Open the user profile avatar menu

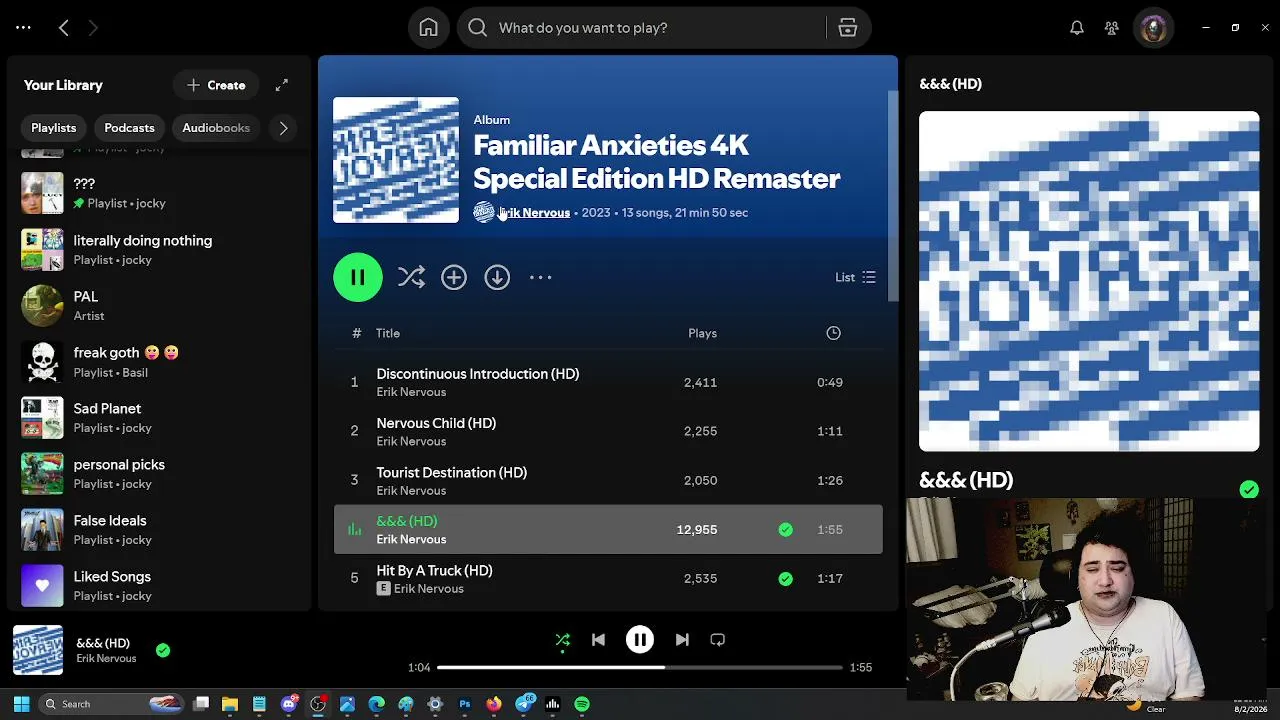1153,28
